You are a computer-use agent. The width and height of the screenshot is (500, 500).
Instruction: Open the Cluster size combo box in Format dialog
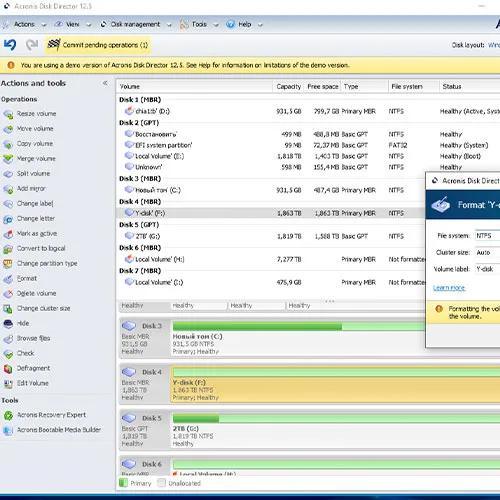click(487, 252)
